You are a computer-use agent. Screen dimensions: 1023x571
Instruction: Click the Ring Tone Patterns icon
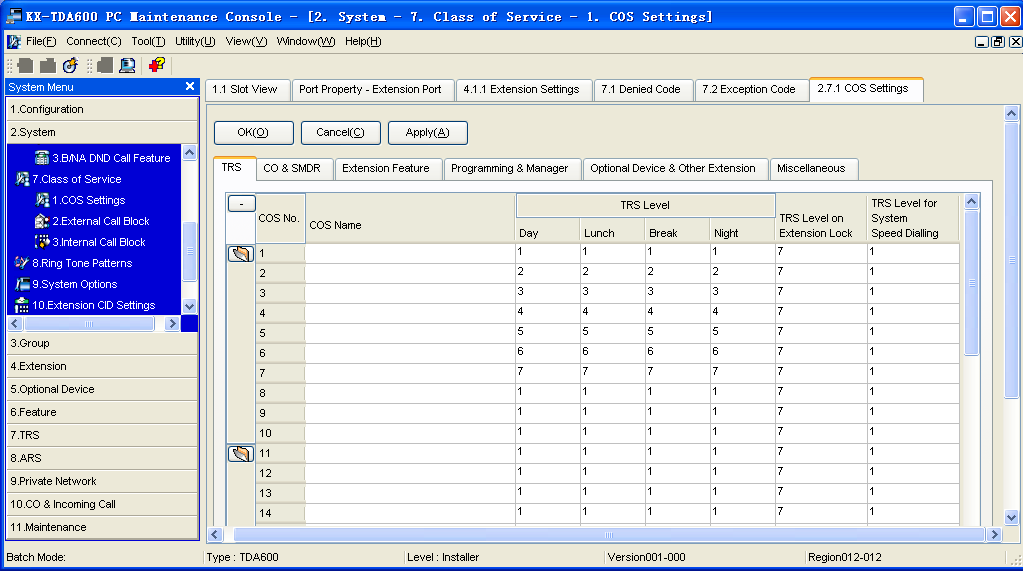click(22, 263)
